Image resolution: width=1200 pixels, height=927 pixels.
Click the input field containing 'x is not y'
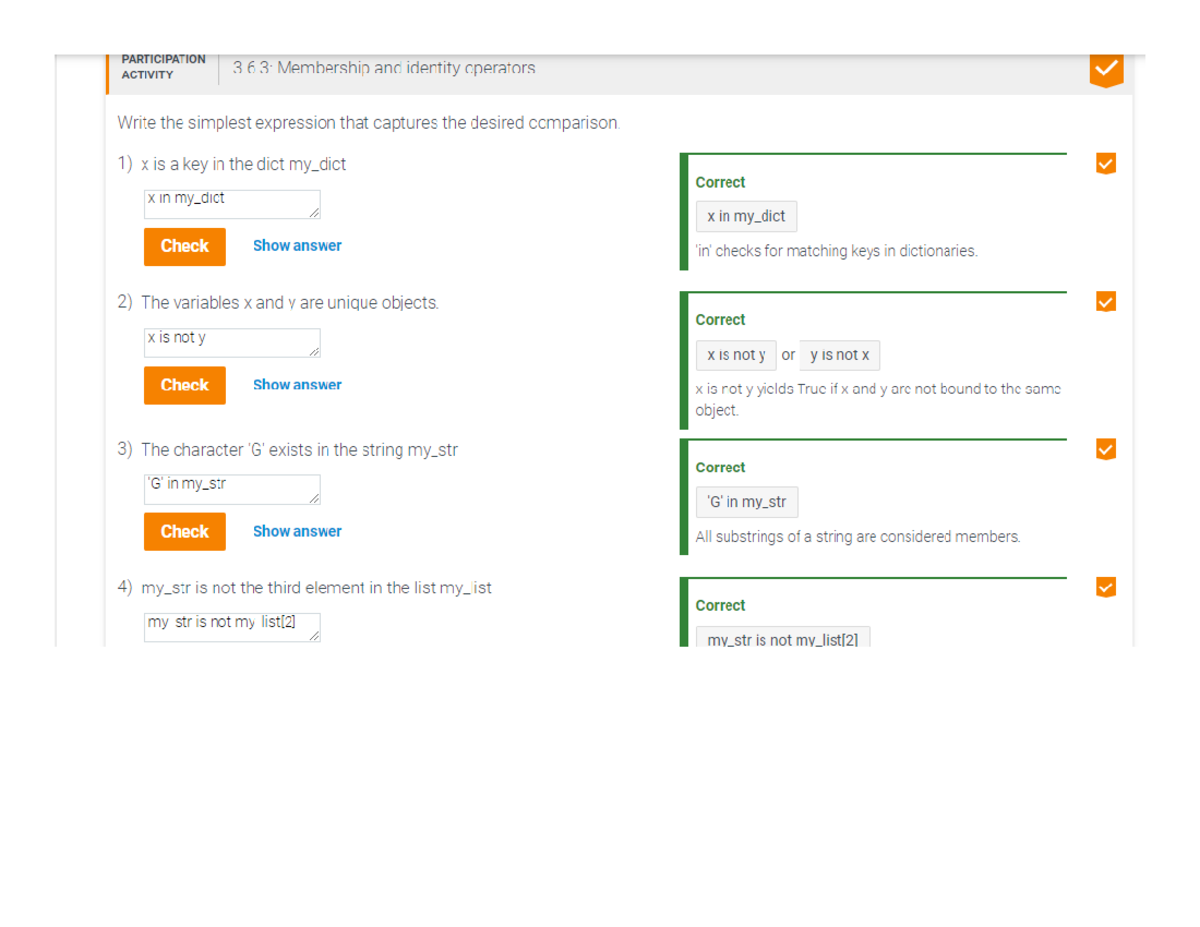pyautogui.click(x=232, y=343)
